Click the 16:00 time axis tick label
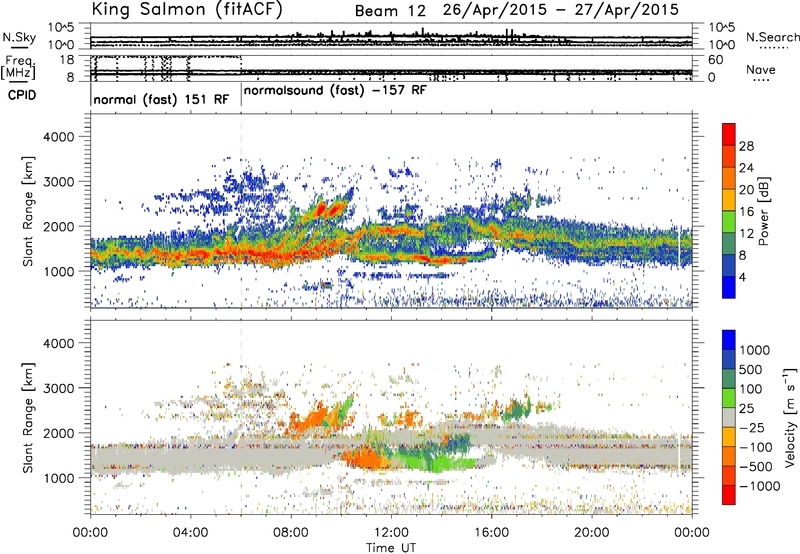 tap(491, 533)
